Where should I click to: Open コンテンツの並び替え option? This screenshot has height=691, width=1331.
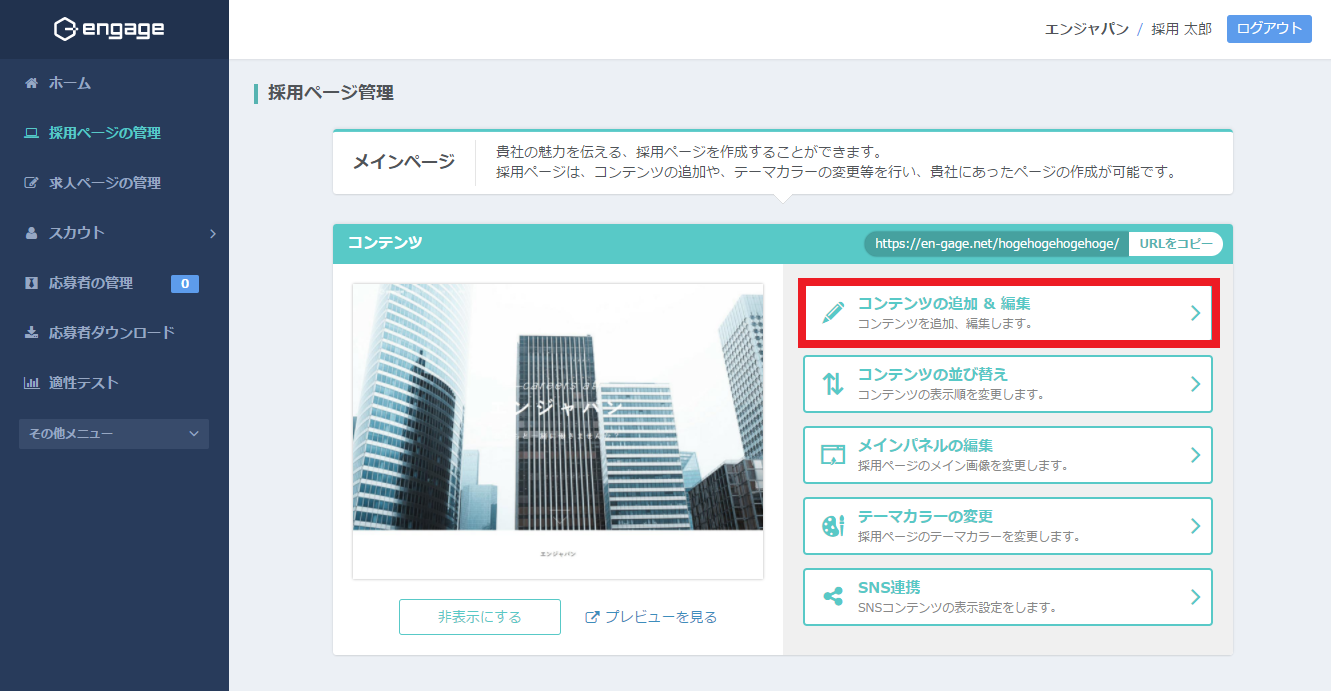pos(1008,384)
